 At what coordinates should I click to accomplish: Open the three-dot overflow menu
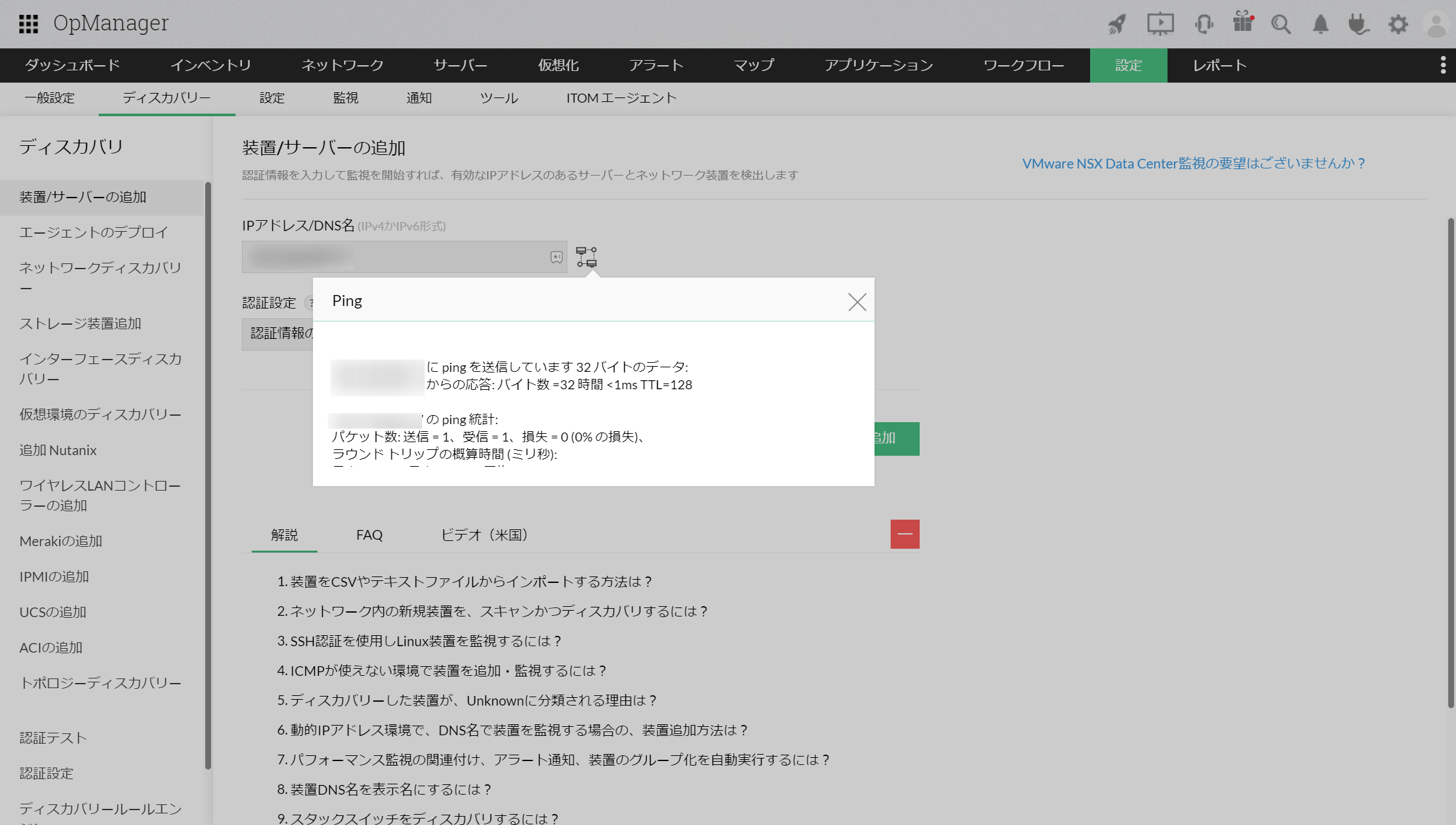pyautogui.click(x=1443, y=65)
